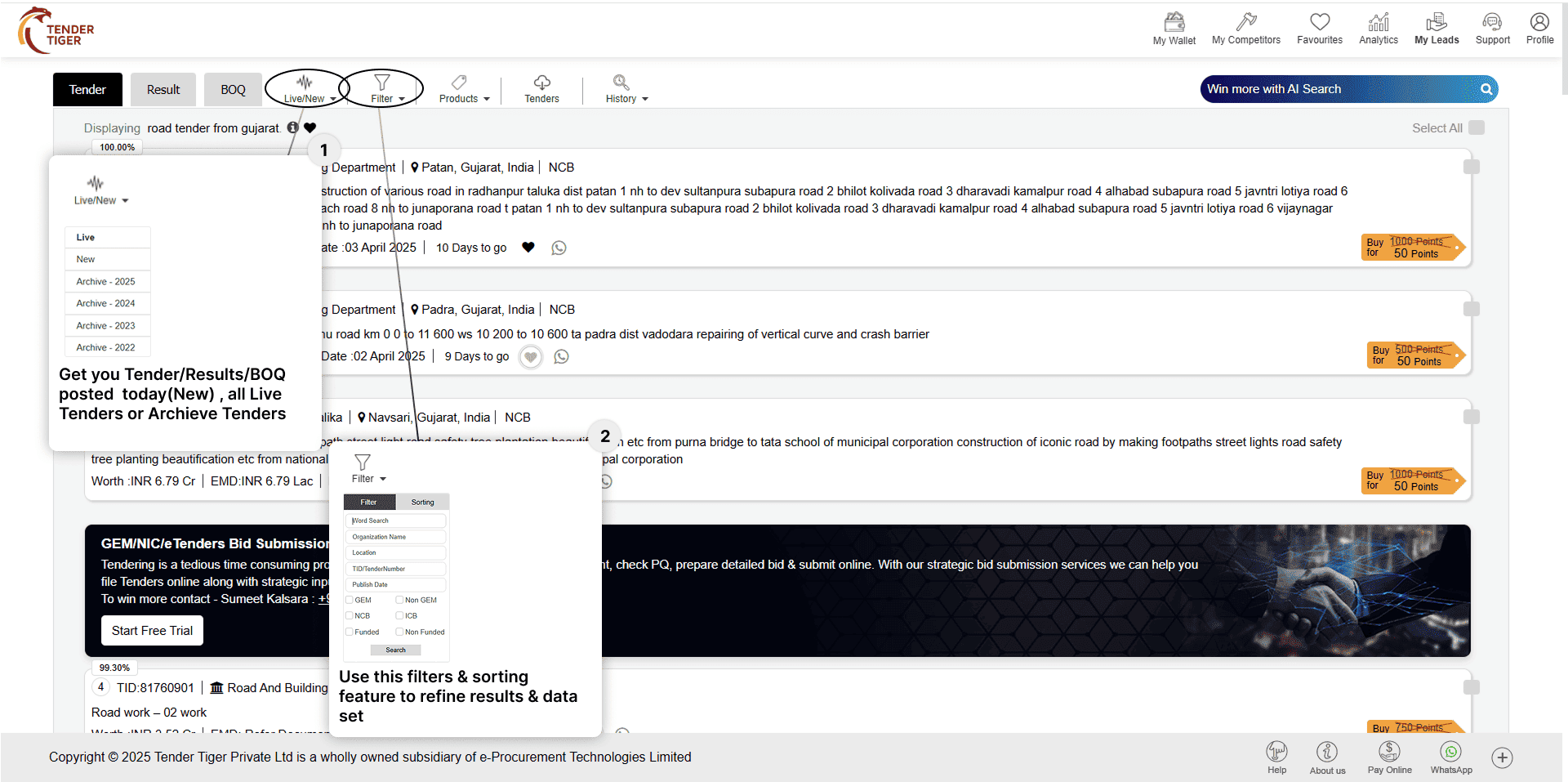This screenshot has width=1568, height=782.
Task: Click WhatsApp icon in footer
Action: coord(1450,753)
